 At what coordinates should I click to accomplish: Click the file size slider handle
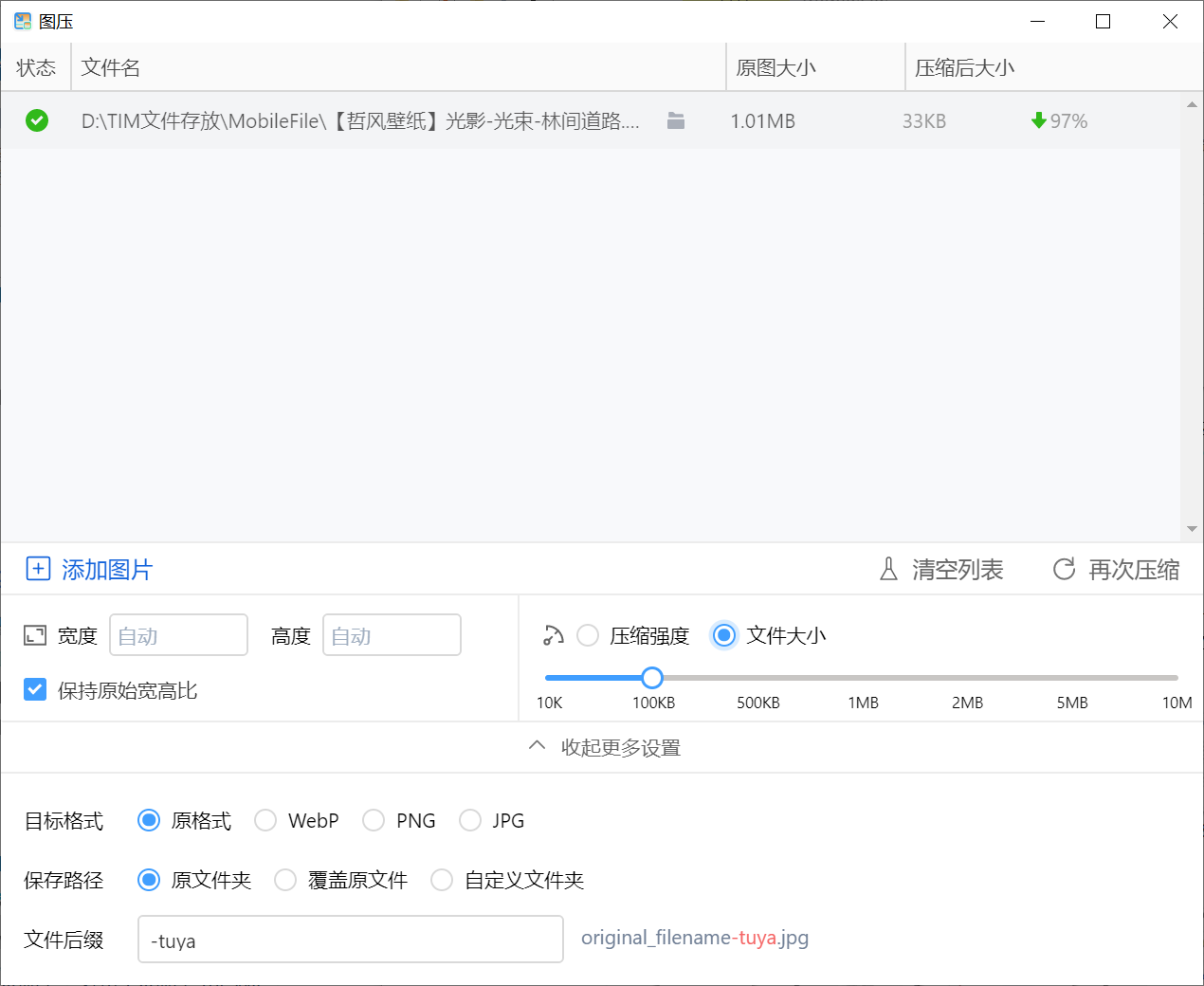tap(652, 677)
